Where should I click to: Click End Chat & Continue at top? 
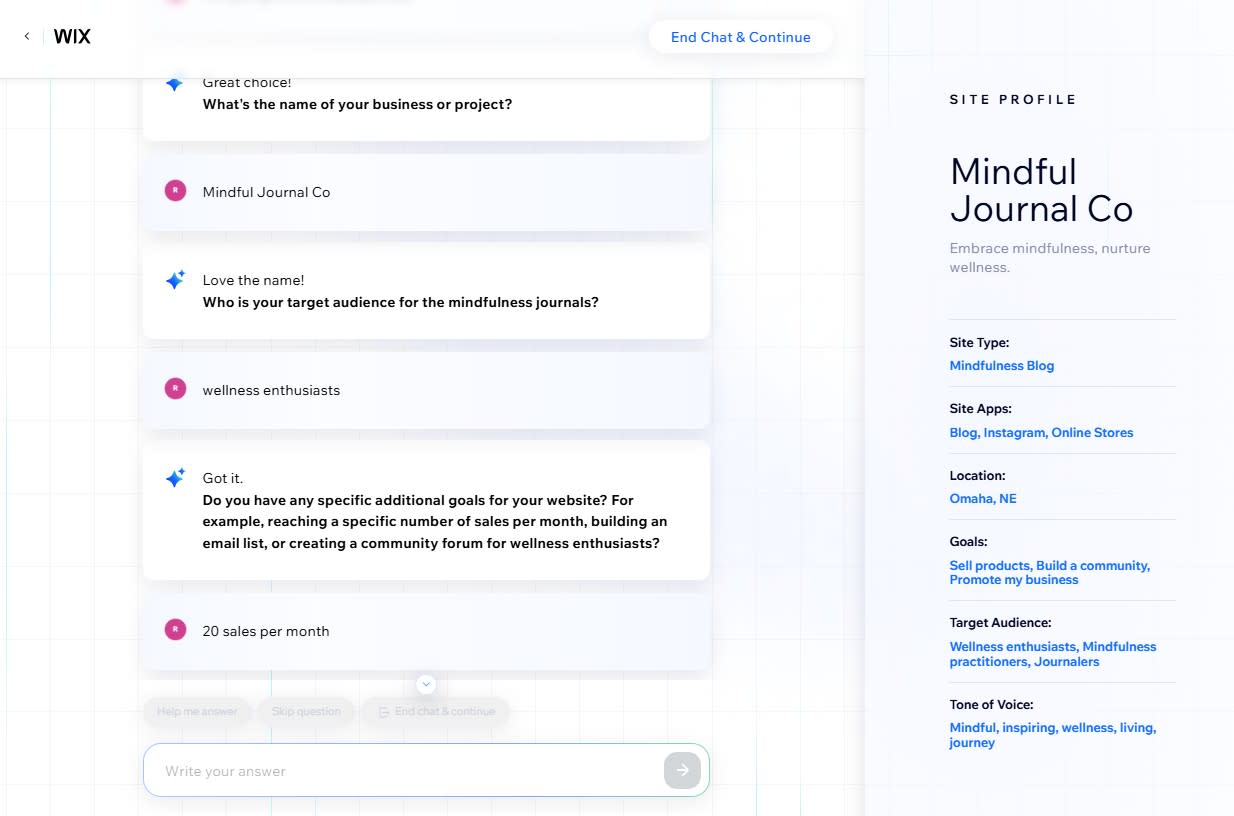740,37
